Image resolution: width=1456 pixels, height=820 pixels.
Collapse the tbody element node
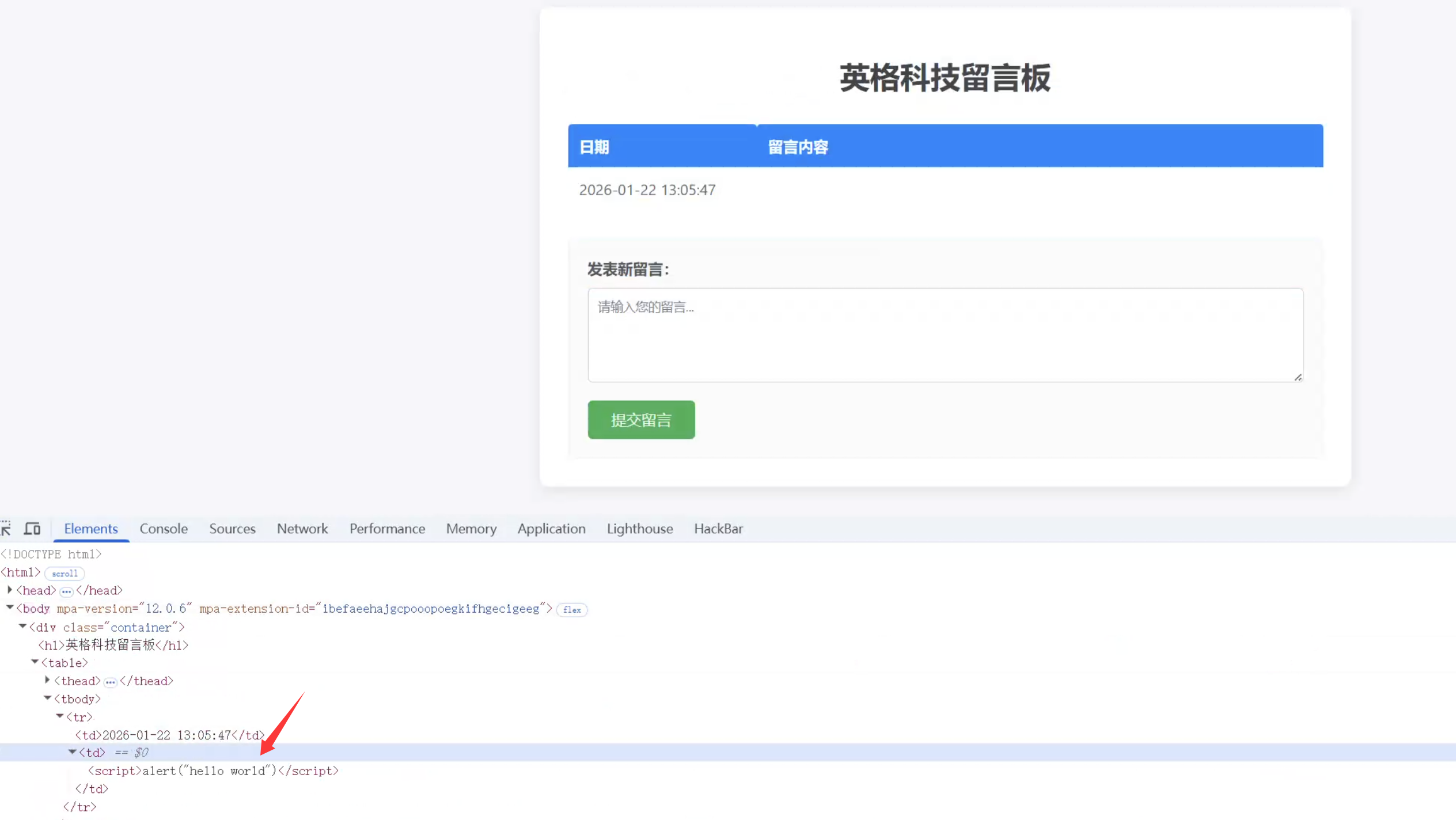[x=48, y=698]
